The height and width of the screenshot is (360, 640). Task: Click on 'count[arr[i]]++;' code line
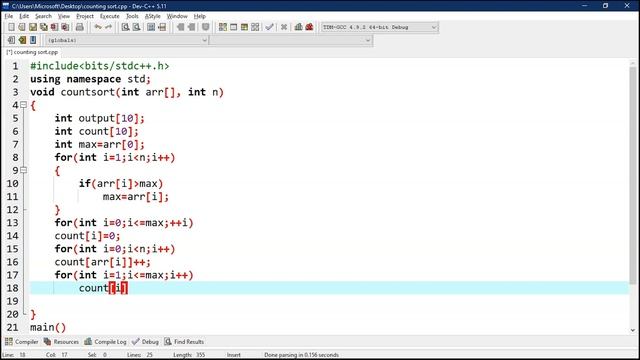102,262
